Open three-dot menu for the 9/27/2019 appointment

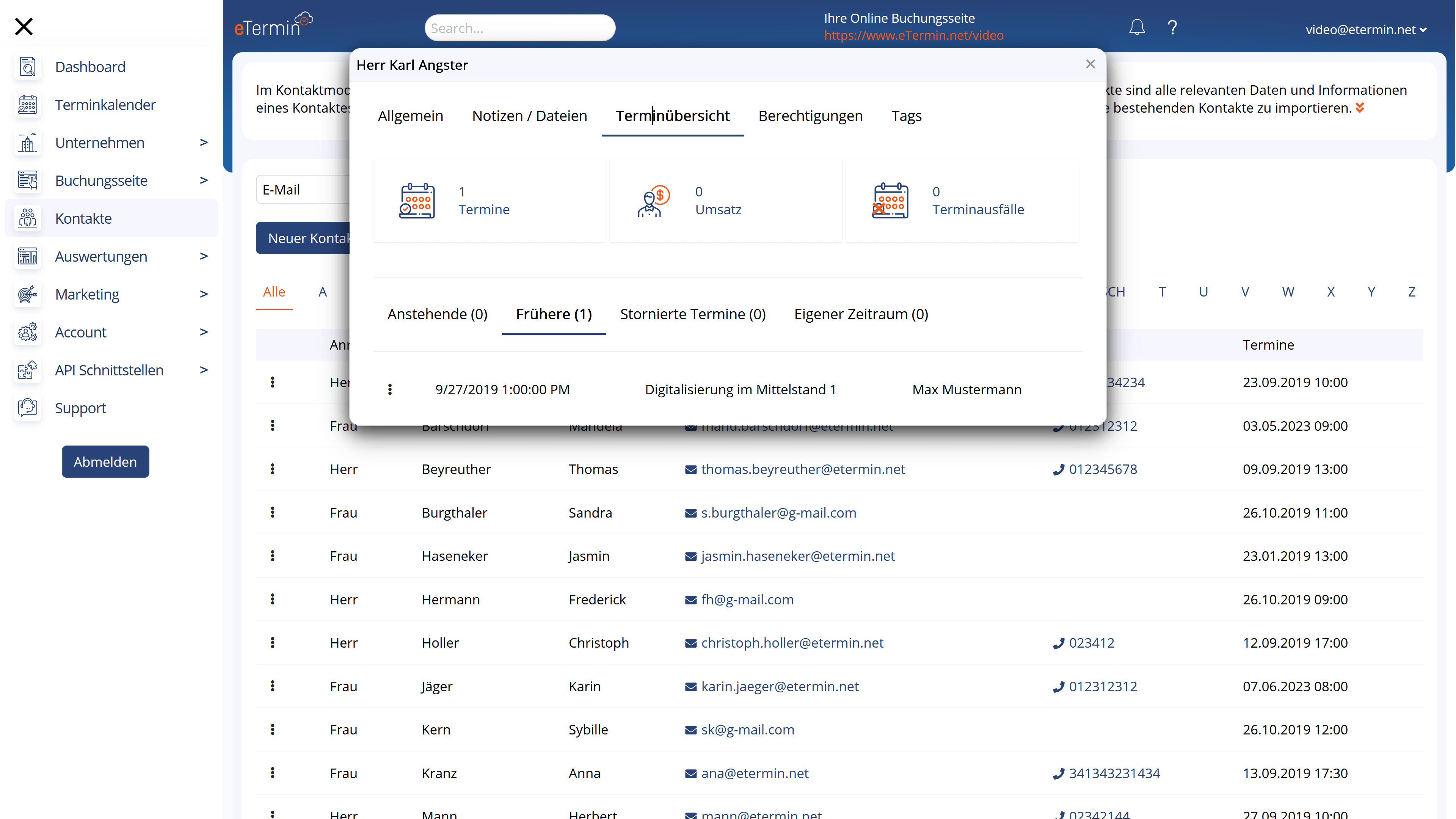(389, 389)
